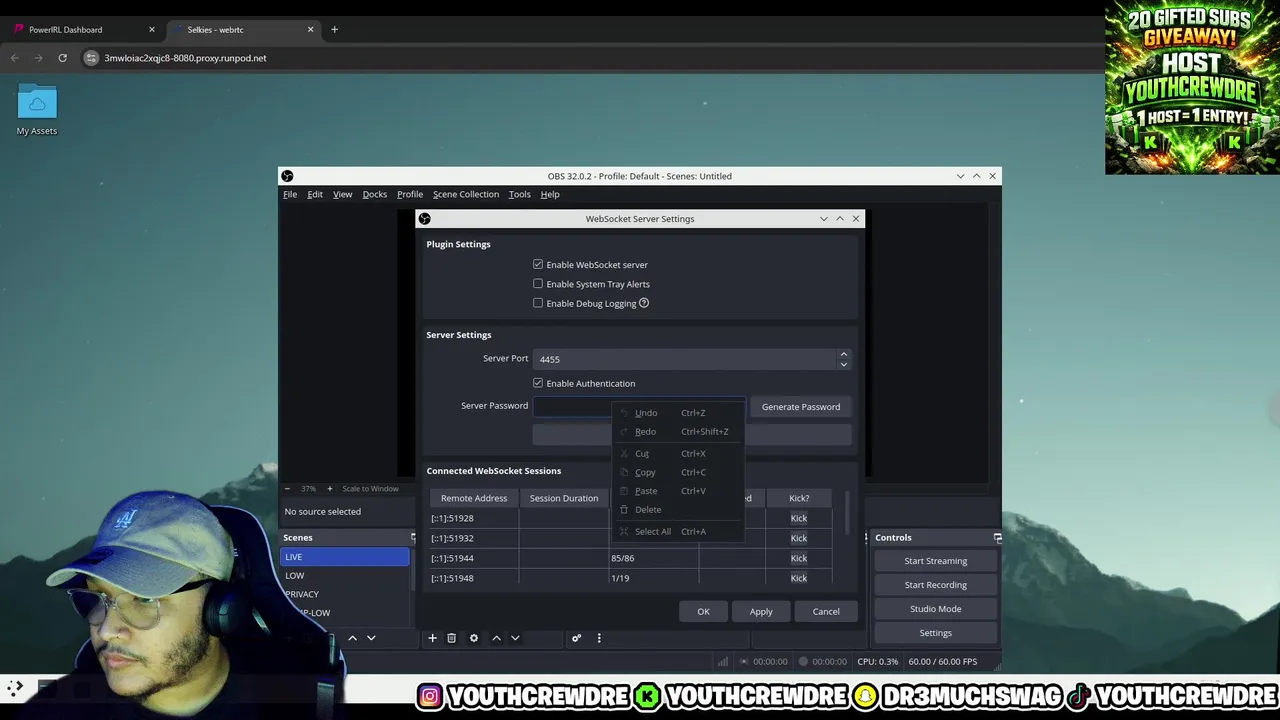Open the Docks menu
The width and height of the screenshot is (1280, 720).
[x=375, y=194]
